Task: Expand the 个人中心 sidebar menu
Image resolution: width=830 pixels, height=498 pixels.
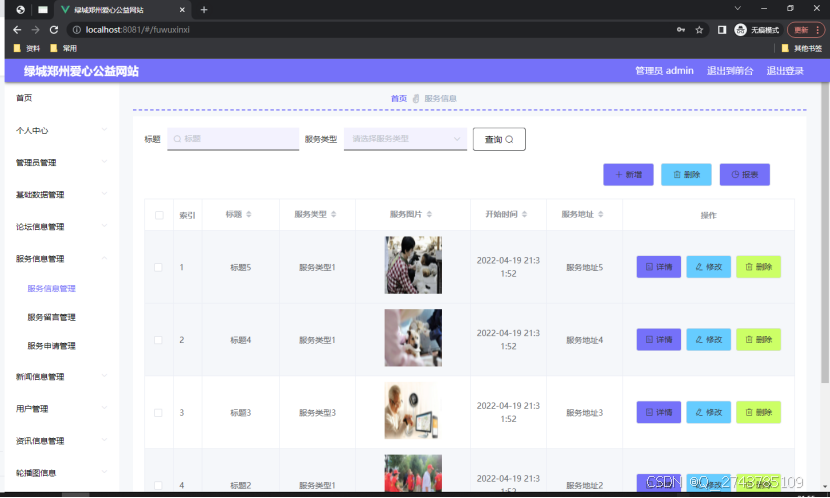Action: pyautogui.click(x=61, y=130)
